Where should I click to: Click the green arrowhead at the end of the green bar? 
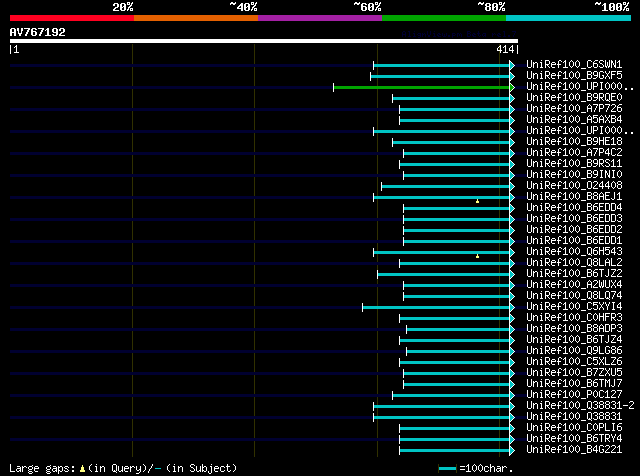pos(512,87)
